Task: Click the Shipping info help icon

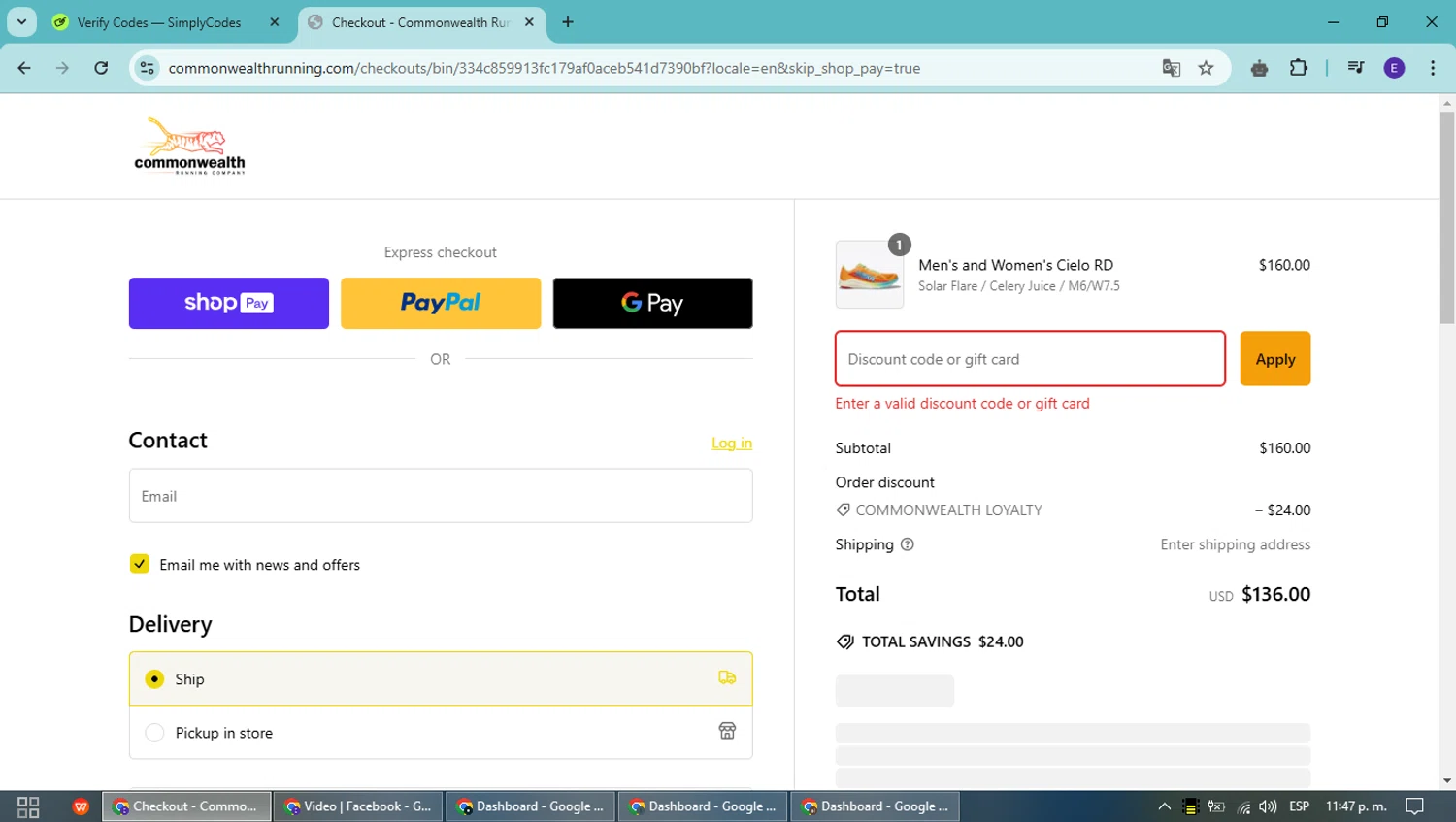Action: [908, 544]
